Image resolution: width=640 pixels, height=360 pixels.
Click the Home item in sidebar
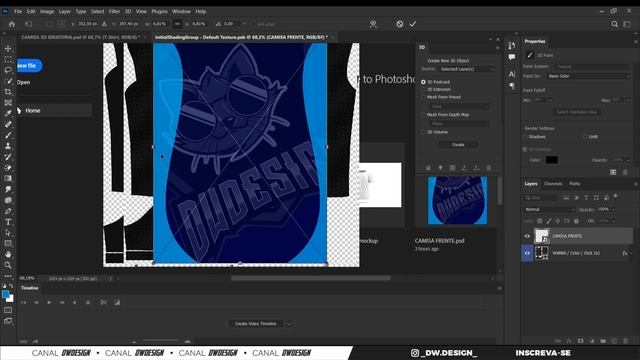point(54,111)
